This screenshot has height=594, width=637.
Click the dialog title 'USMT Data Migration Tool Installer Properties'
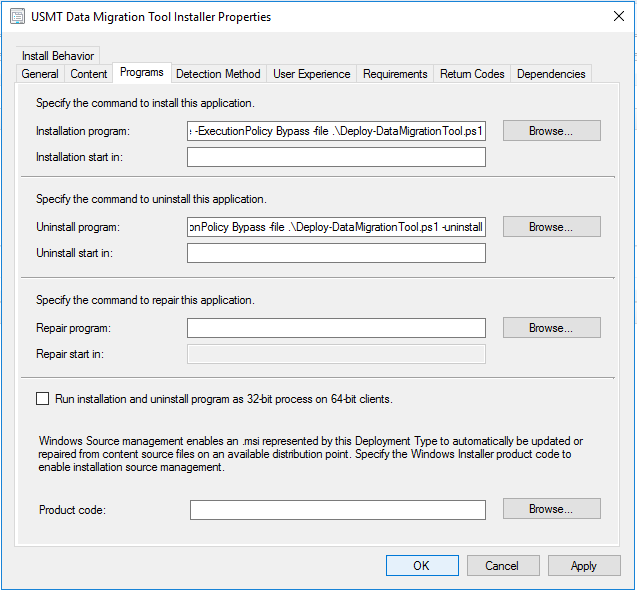[151, 17]
